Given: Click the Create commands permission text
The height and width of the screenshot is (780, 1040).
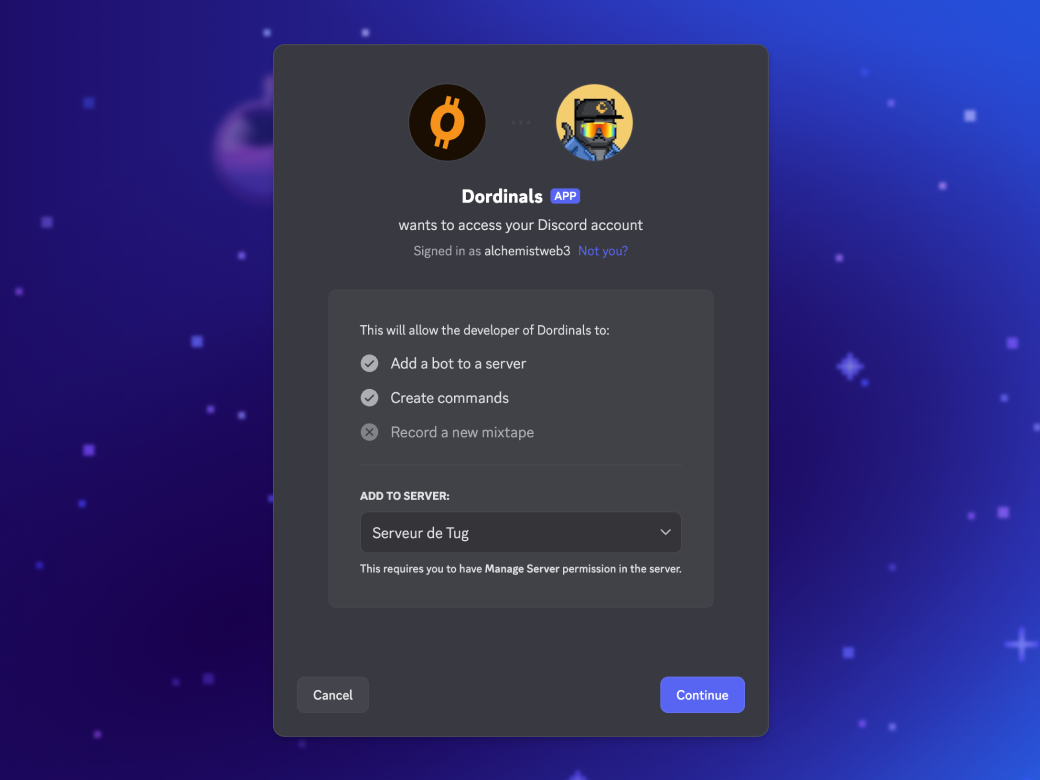Looking at the screenshot, I should click(x=450, y=398).
